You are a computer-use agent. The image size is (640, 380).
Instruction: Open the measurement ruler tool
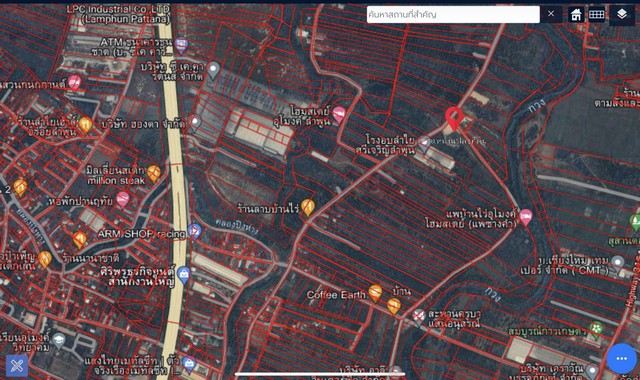(x=596, y=15)
